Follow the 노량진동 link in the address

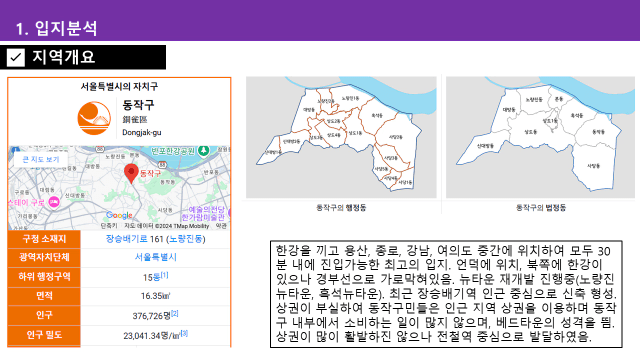pos(186,239)
